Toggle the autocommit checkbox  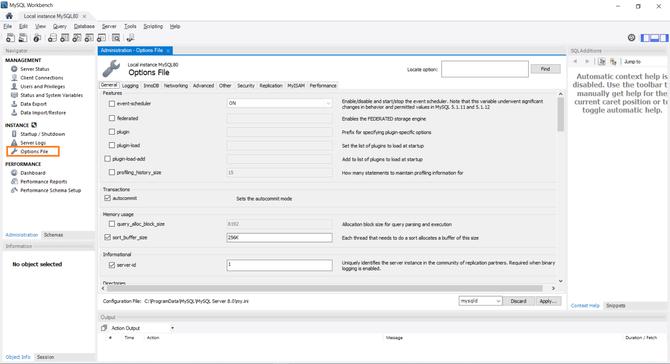(x=108, y=198)
